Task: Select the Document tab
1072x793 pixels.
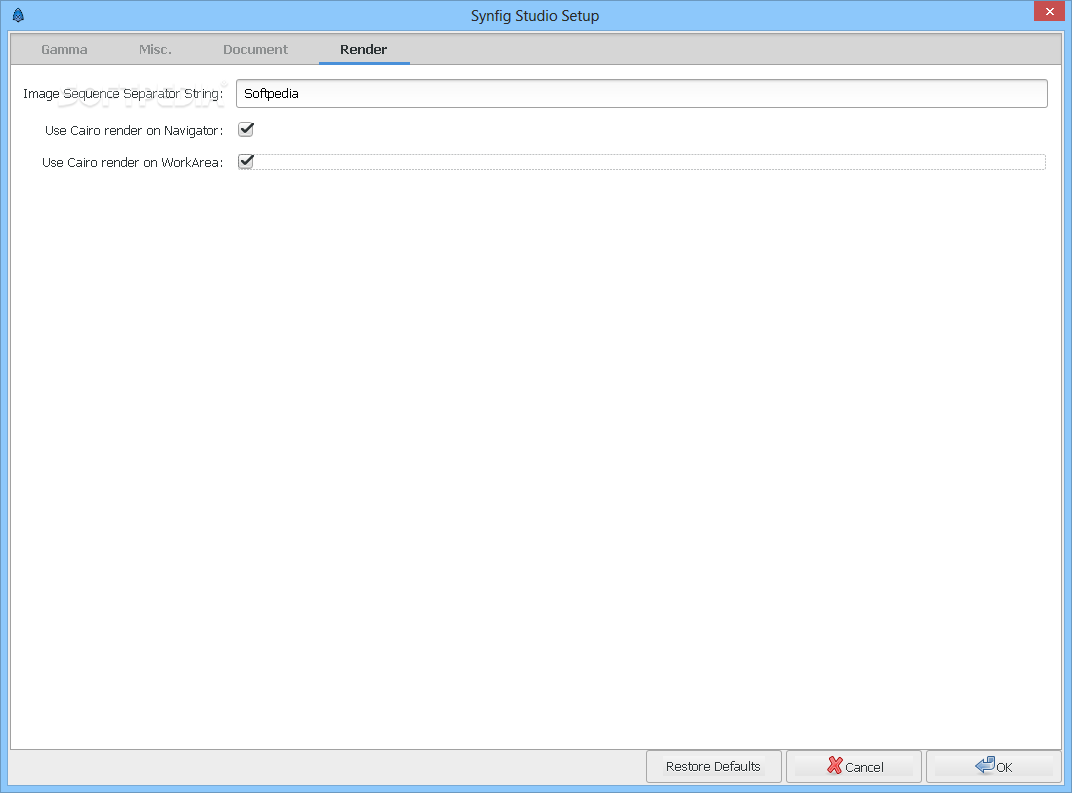Action: (255, 49)
